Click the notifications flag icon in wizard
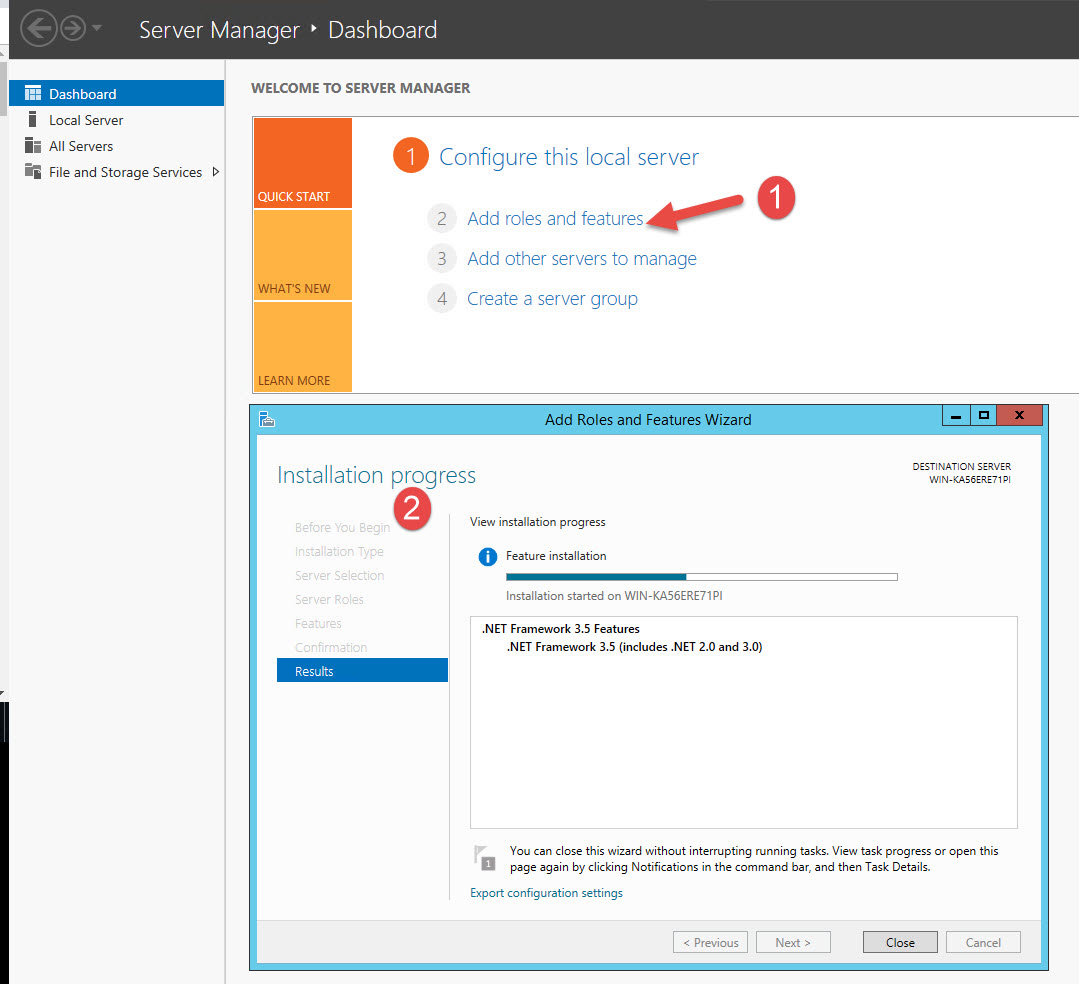The image size is (1079, 984). click(x=485, y=858)
